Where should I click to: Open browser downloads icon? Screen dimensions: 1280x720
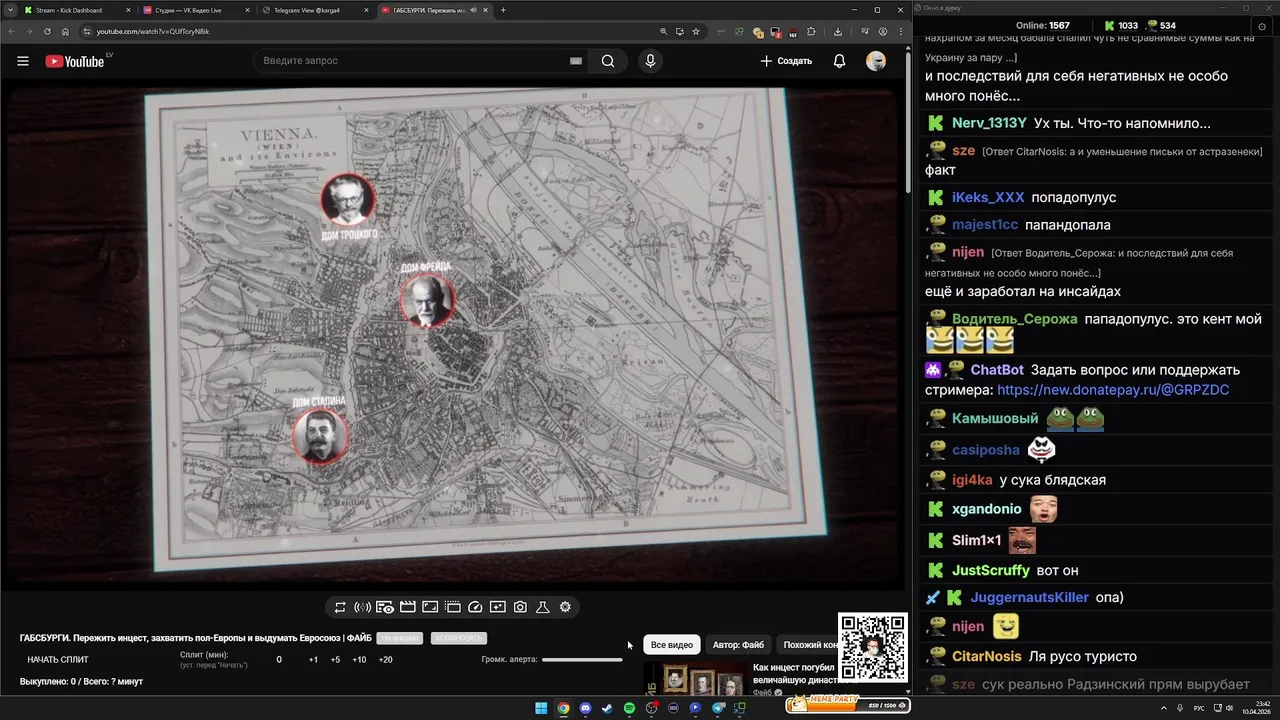click(x=838, y=31)
